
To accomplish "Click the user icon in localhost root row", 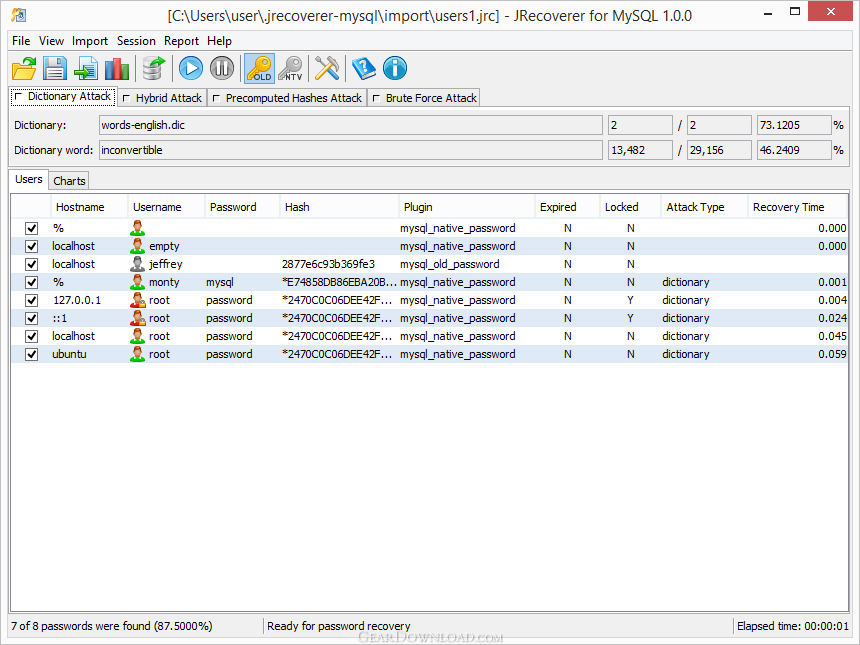I will [137, 336].
